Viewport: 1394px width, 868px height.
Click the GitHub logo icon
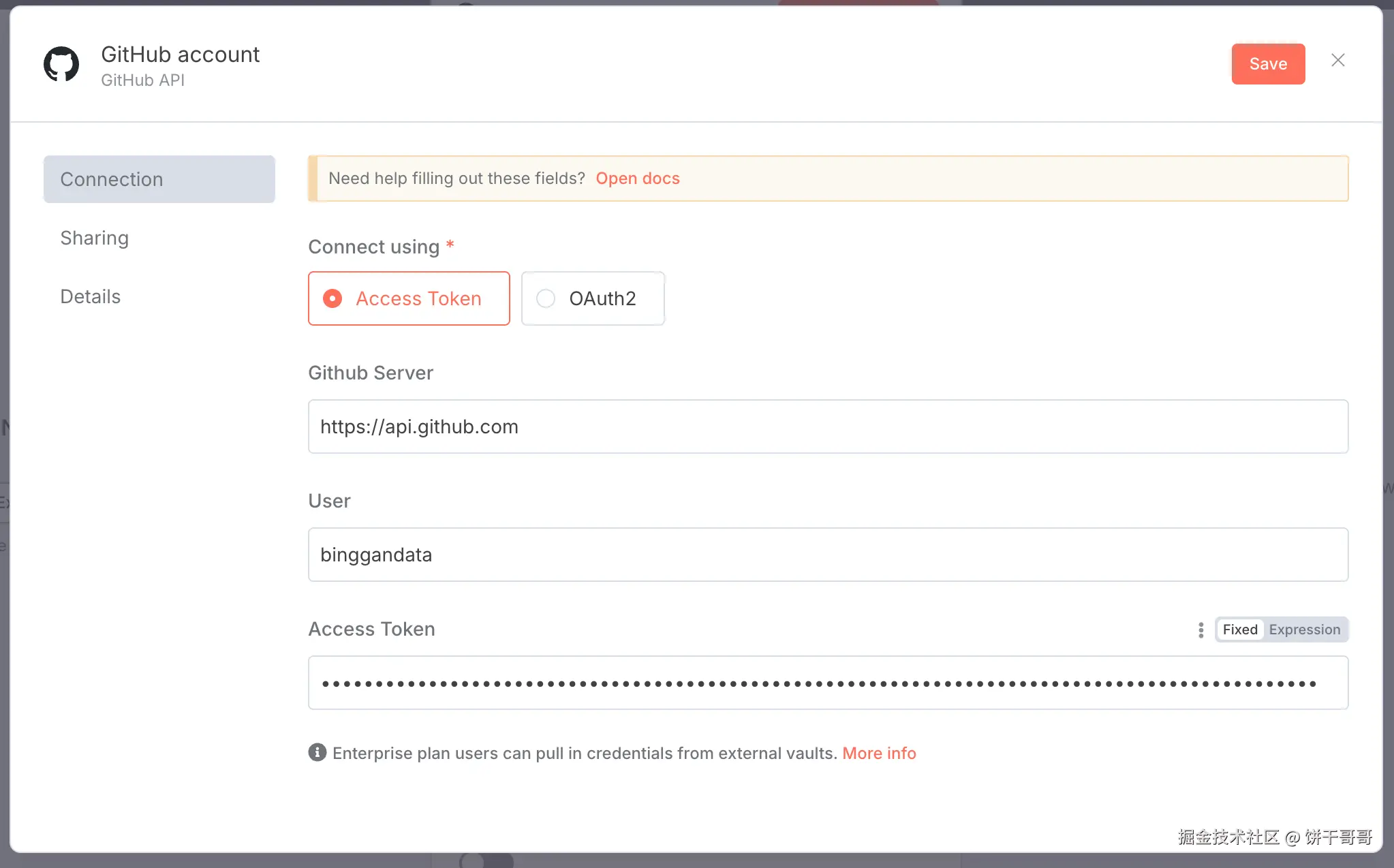61,65
